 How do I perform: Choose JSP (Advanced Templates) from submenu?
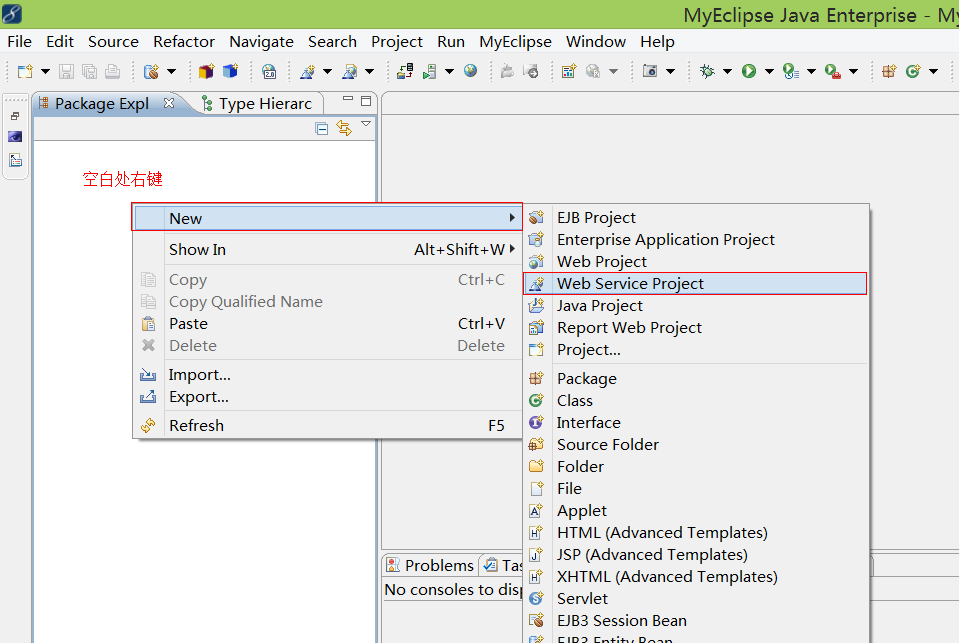pyautogui.click(x=695, y=555)
